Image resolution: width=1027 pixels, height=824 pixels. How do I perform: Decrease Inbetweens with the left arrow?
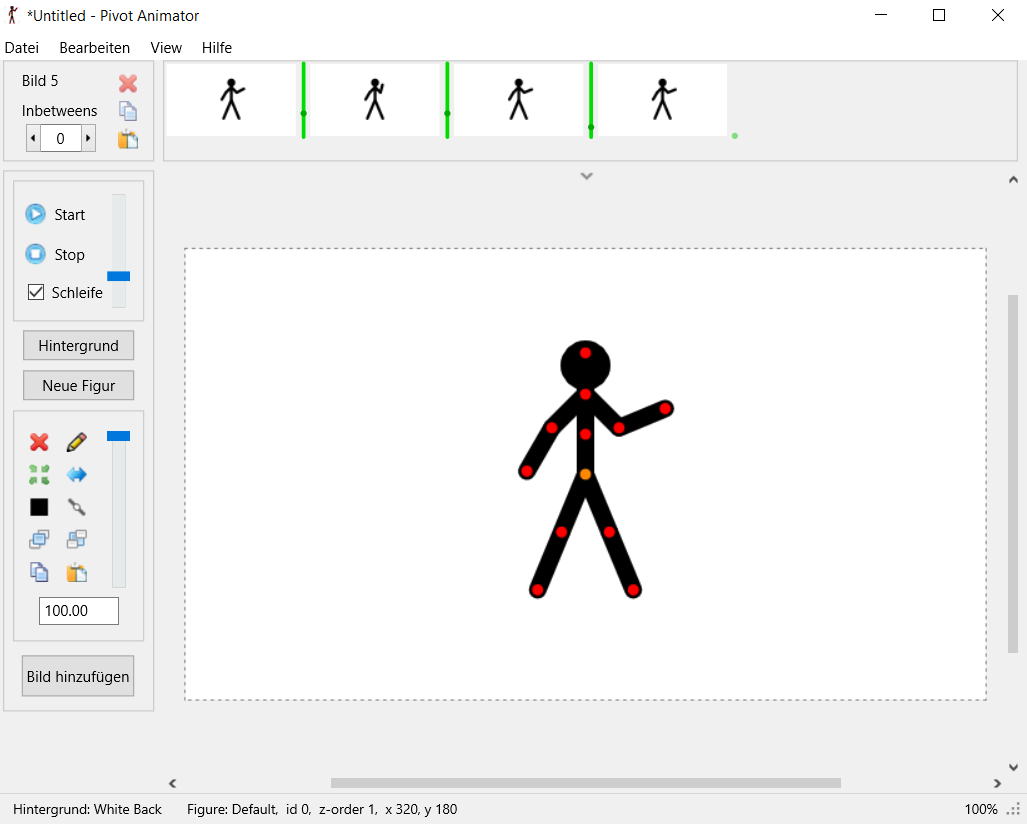tap(33, 139)
